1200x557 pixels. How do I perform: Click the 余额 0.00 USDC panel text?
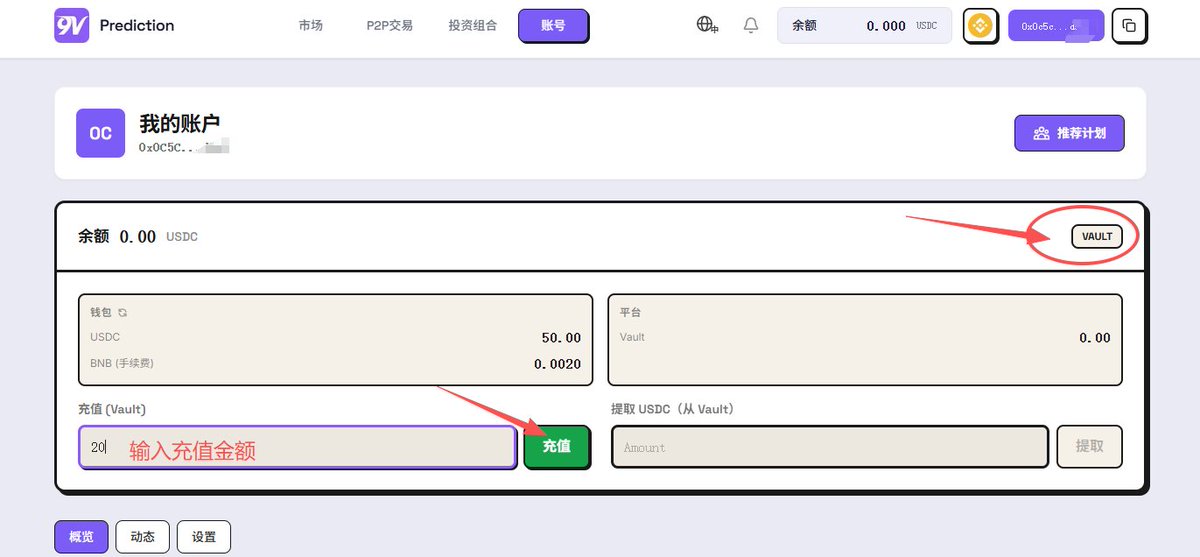pos(138,237)
